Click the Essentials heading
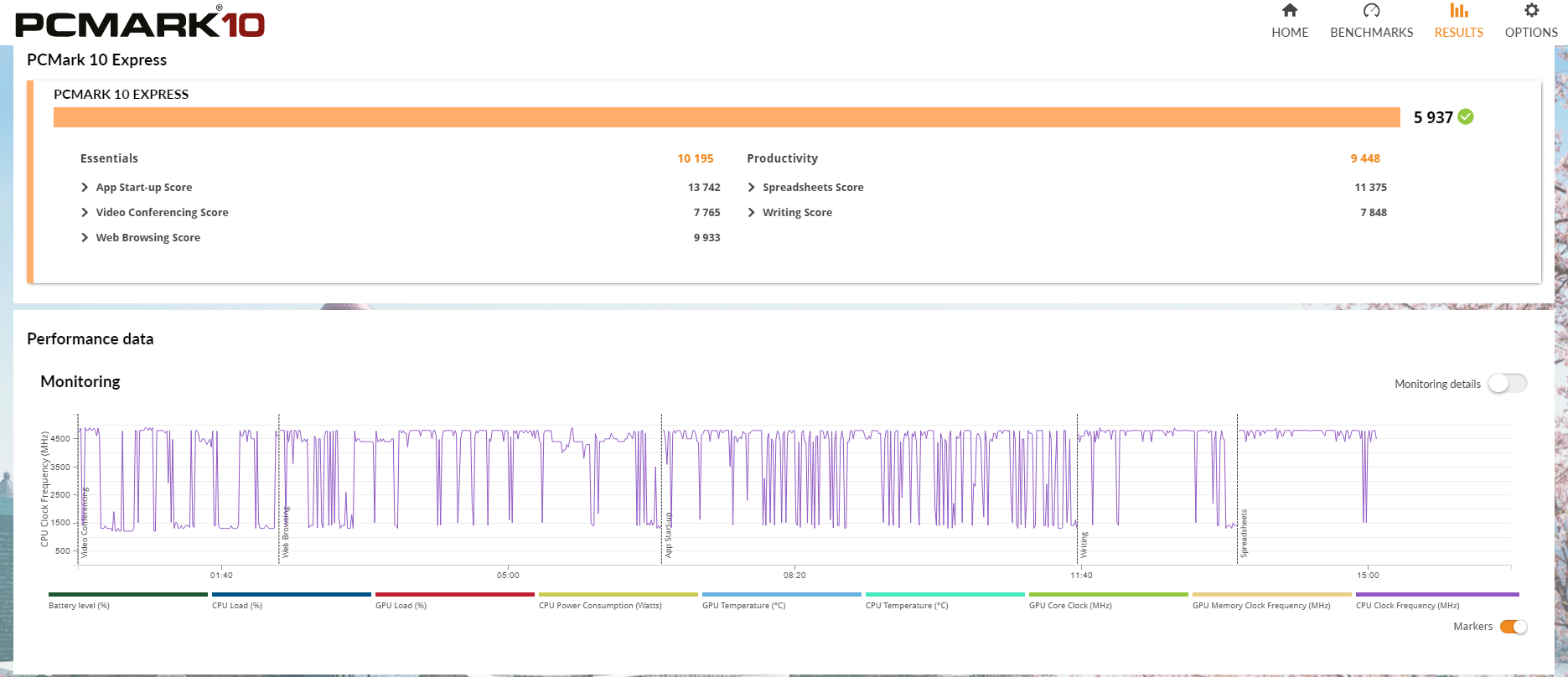Image resolution: width=1568 pixels, height=677 pixels. pyautogui.click(x=109, y=158)
